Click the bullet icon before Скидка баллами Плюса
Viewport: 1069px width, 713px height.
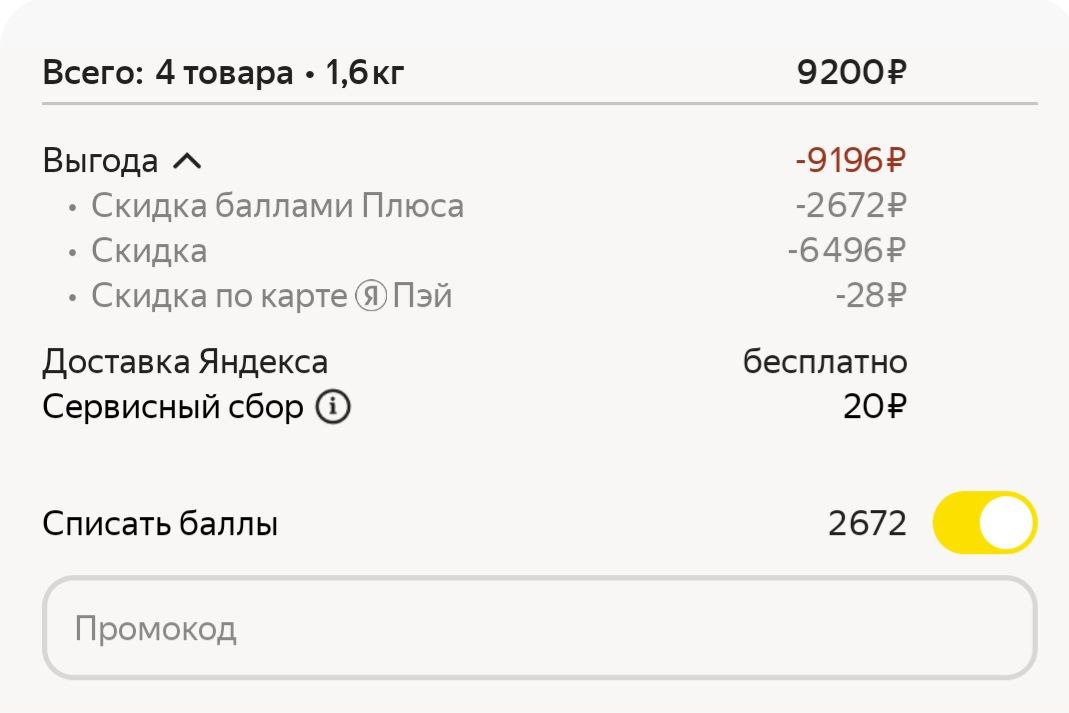(x=70, y=206)
